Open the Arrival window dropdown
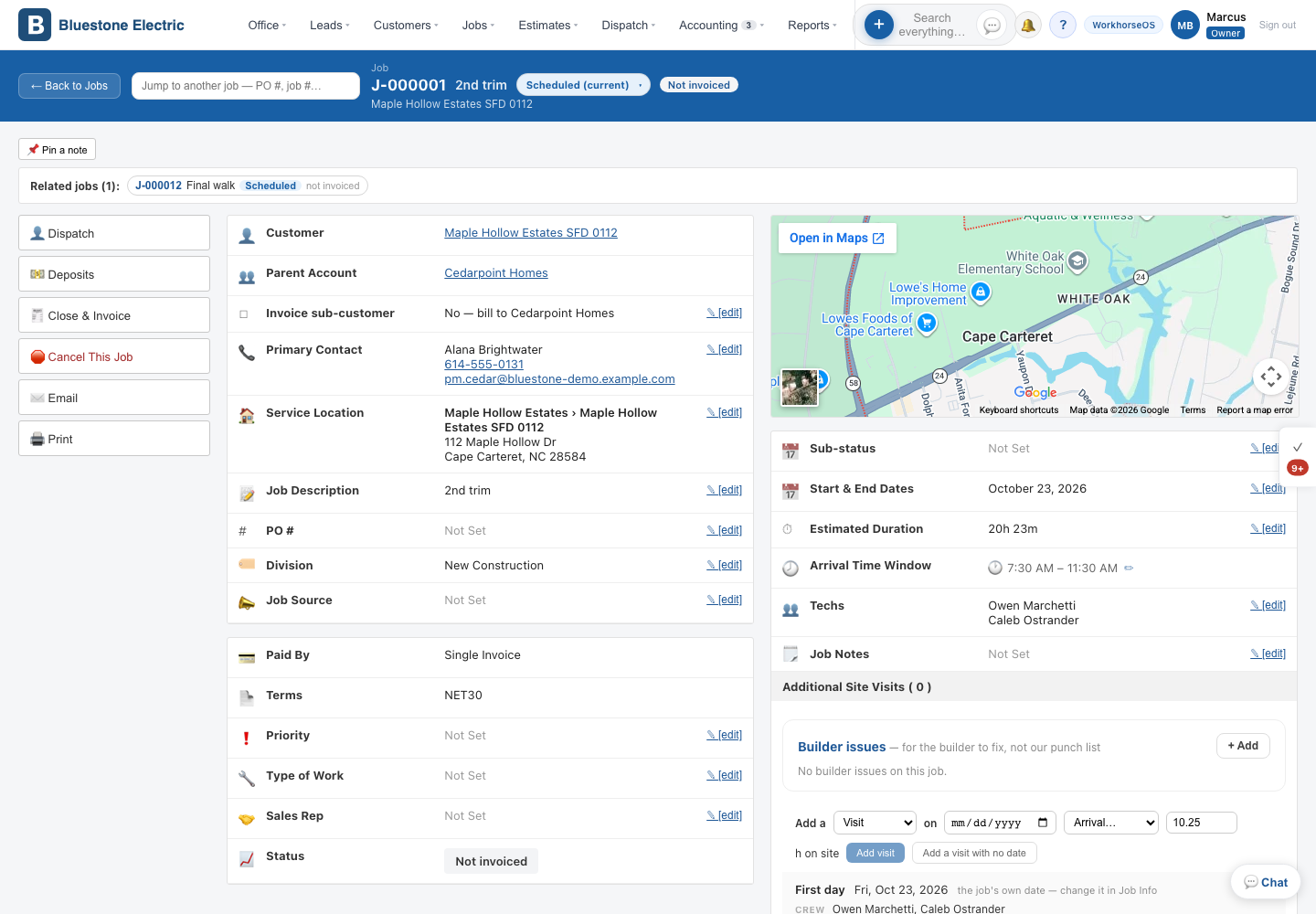The height and width of the screenshot is (914, 1316). click(1111, 823)
